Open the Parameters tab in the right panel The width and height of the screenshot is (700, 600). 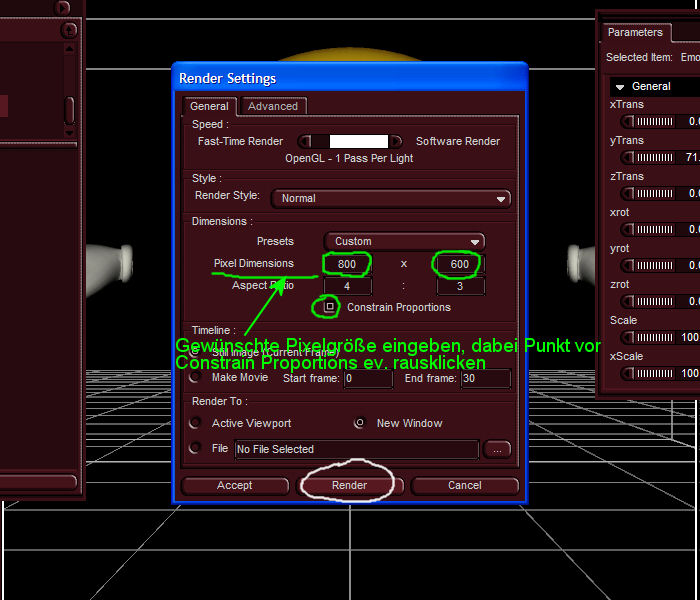(x=635, y=33)
